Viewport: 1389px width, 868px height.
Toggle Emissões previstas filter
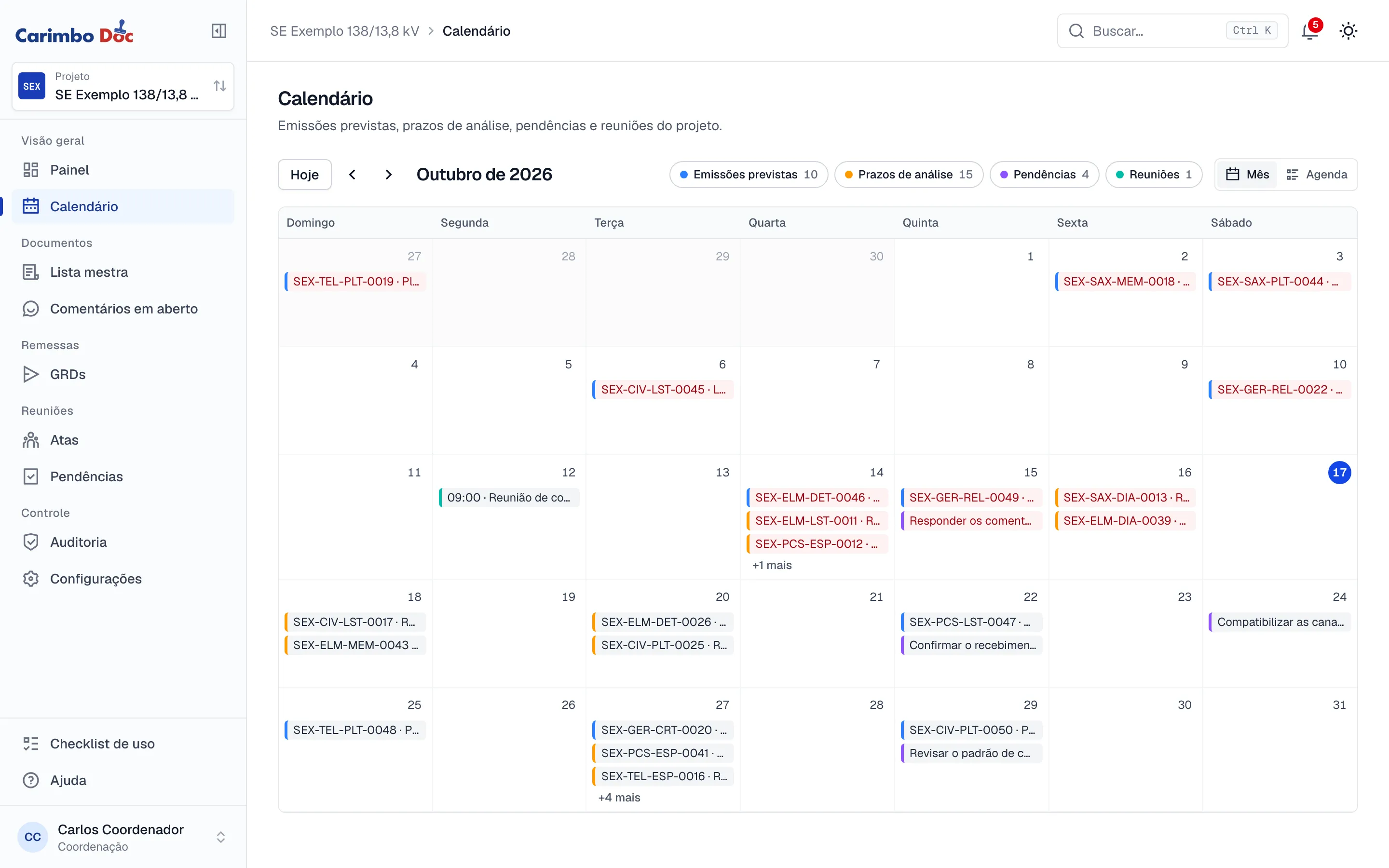(749, 175)
